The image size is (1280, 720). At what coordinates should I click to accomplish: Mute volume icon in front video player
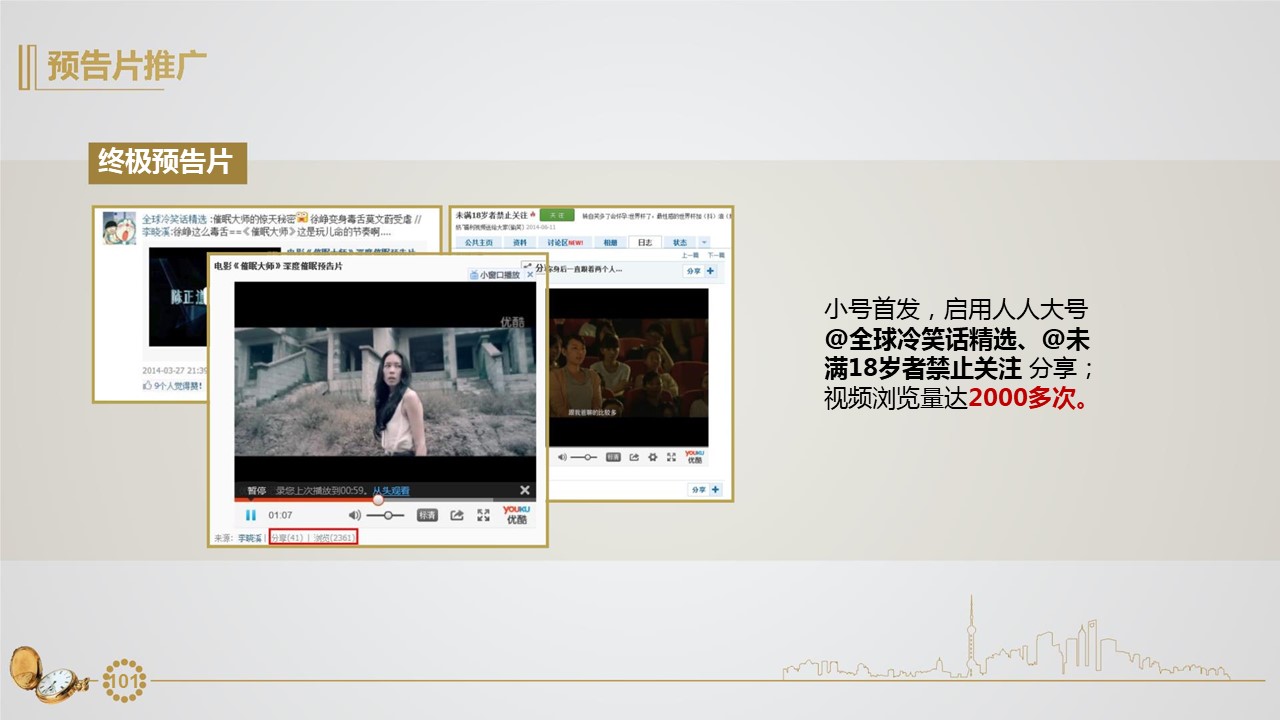tap(354, 515)
